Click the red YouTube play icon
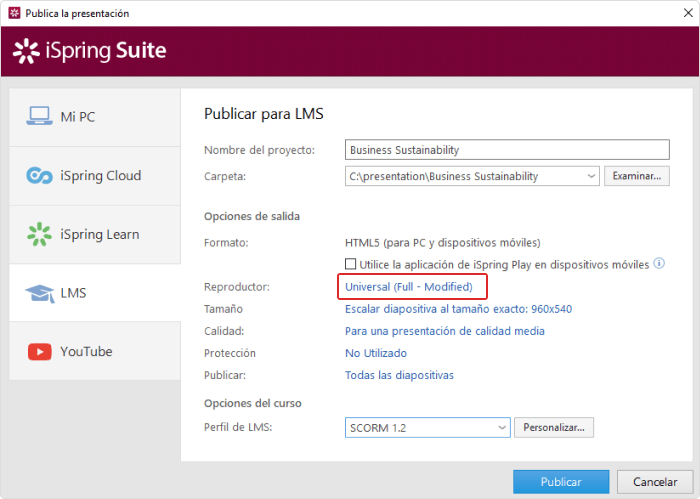 pyautogui.click(x=40, y=352)
